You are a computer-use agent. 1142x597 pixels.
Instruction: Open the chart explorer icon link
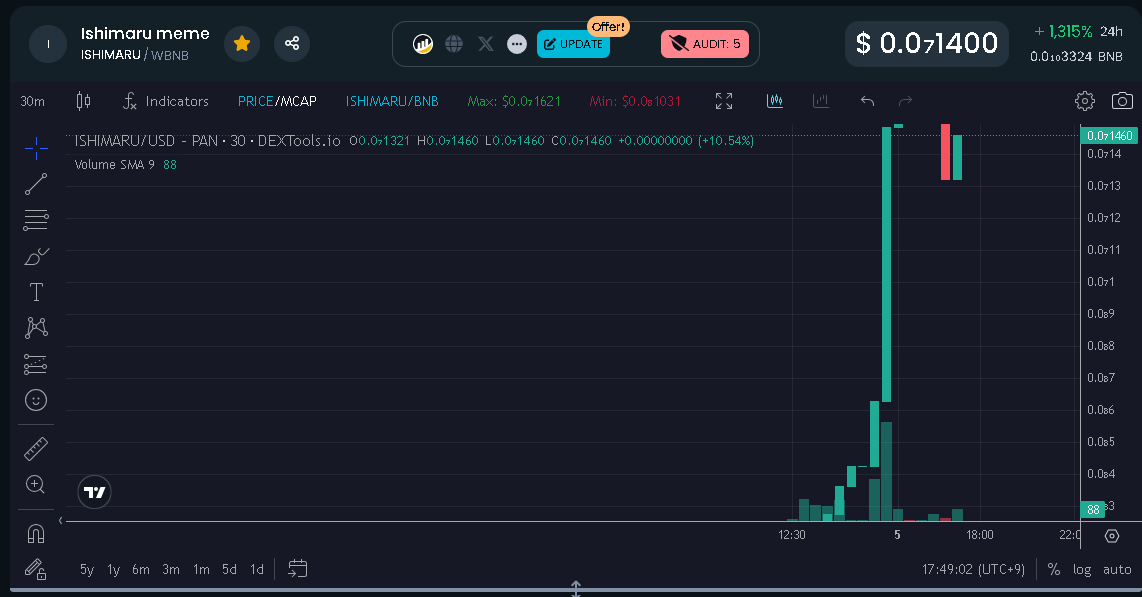coord(423,44)
